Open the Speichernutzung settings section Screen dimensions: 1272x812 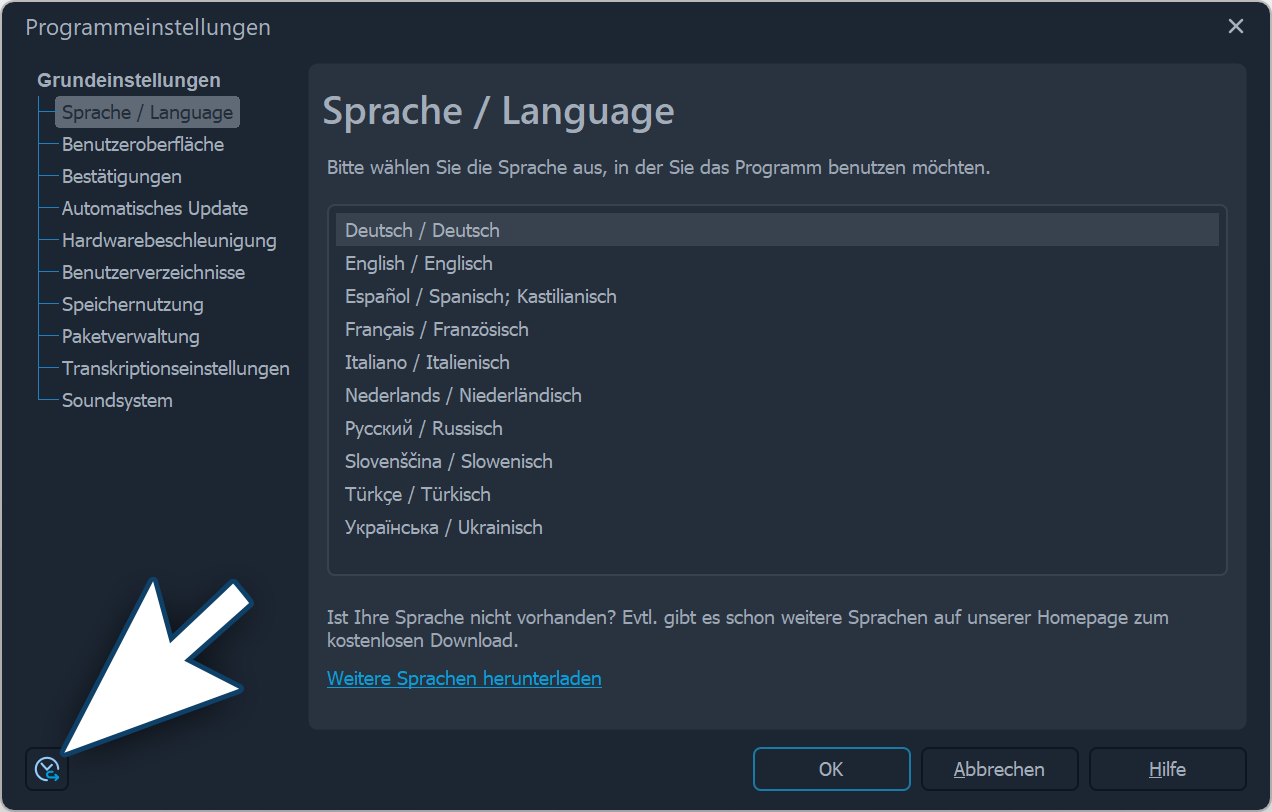coord(133,304)
